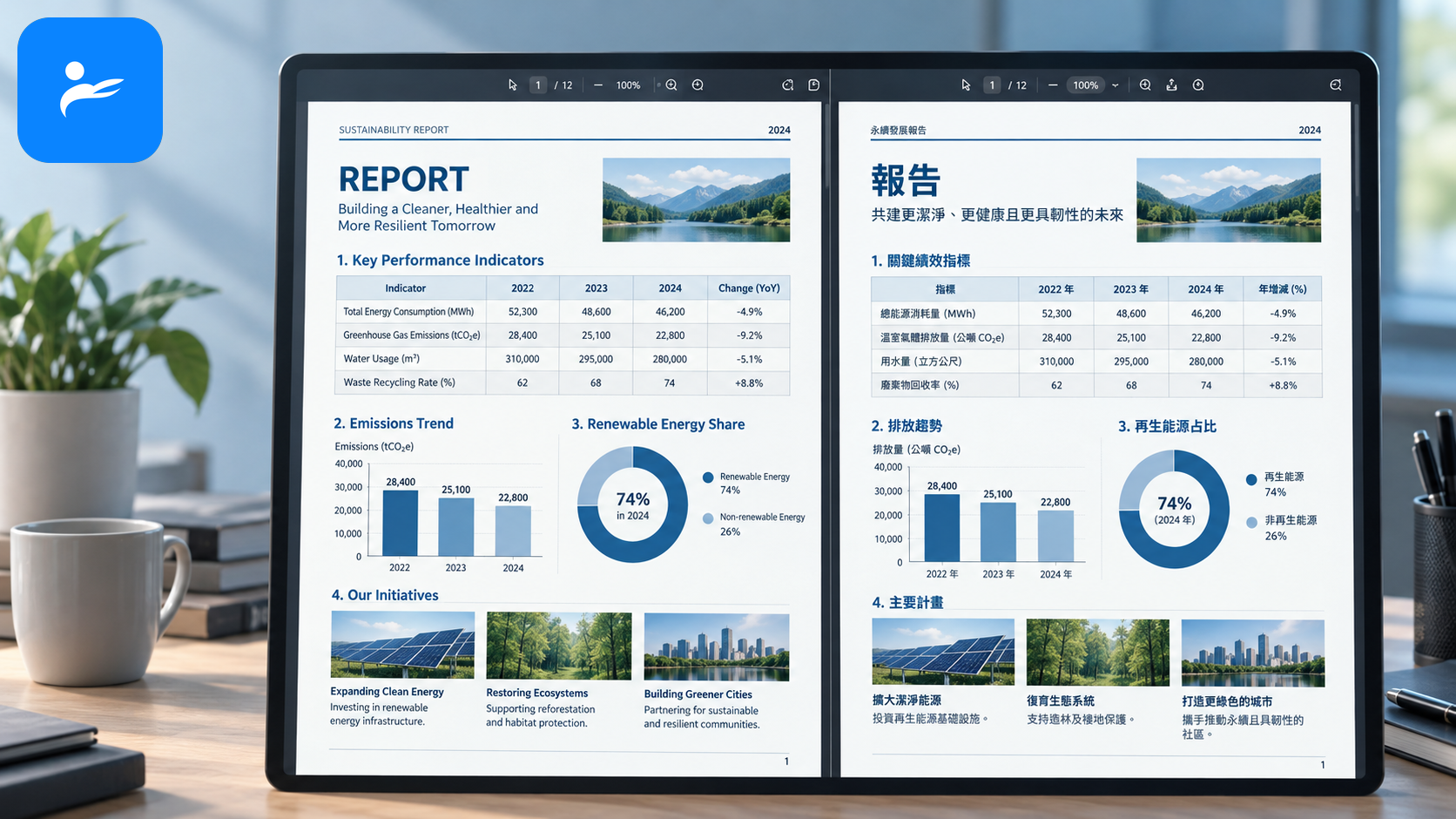This screenshot has width=1456, height=819.
Task: Click the 'Restoring Ecosystems' caption
Action: click(537, 694)
